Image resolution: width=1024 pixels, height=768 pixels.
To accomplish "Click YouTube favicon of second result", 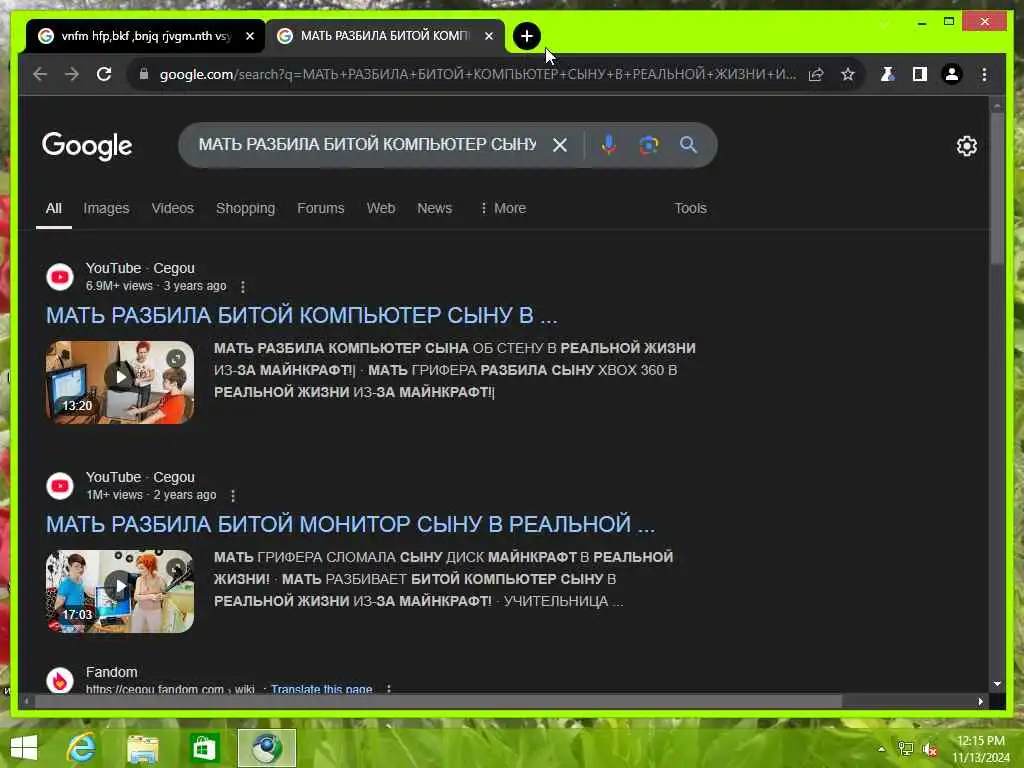I will (x=60, y=486).
